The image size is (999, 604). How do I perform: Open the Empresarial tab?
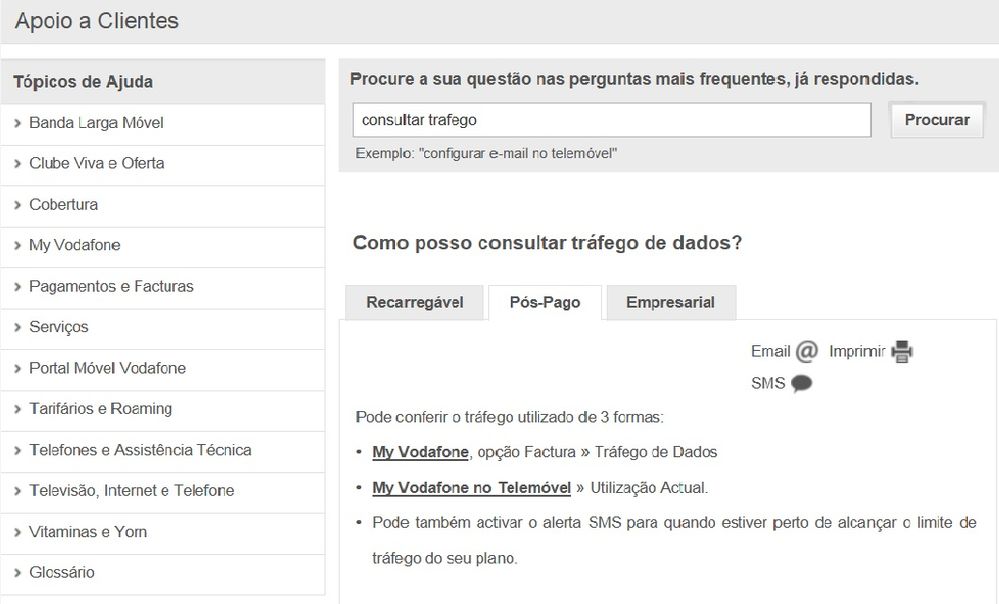click(x=670, y=302)
